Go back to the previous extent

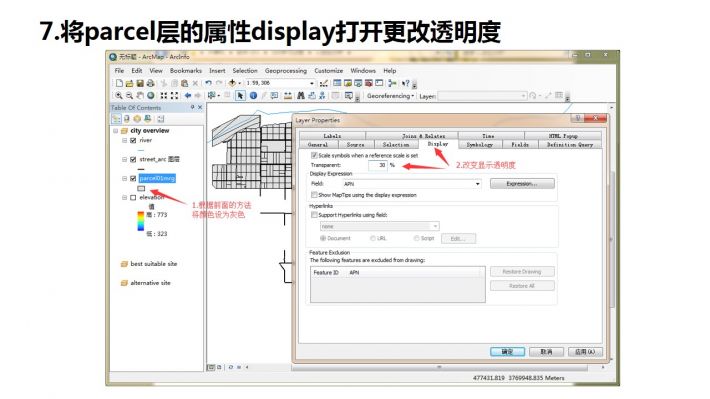tap(187, 96)
